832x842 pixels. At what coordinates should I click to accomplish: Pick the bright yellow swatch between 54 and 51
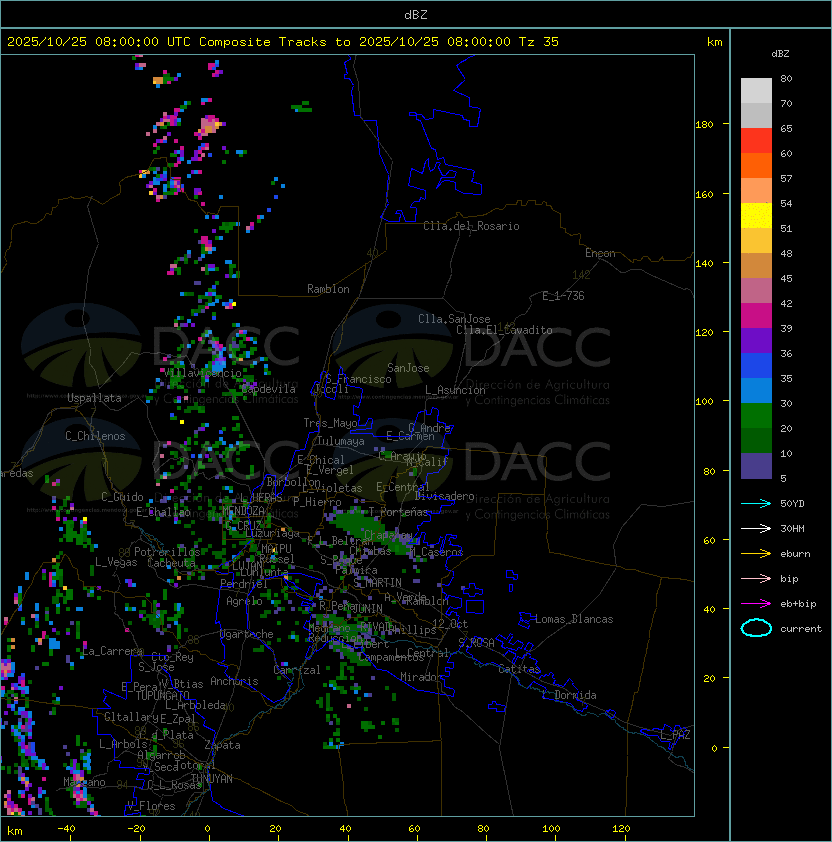click(756, 215)
